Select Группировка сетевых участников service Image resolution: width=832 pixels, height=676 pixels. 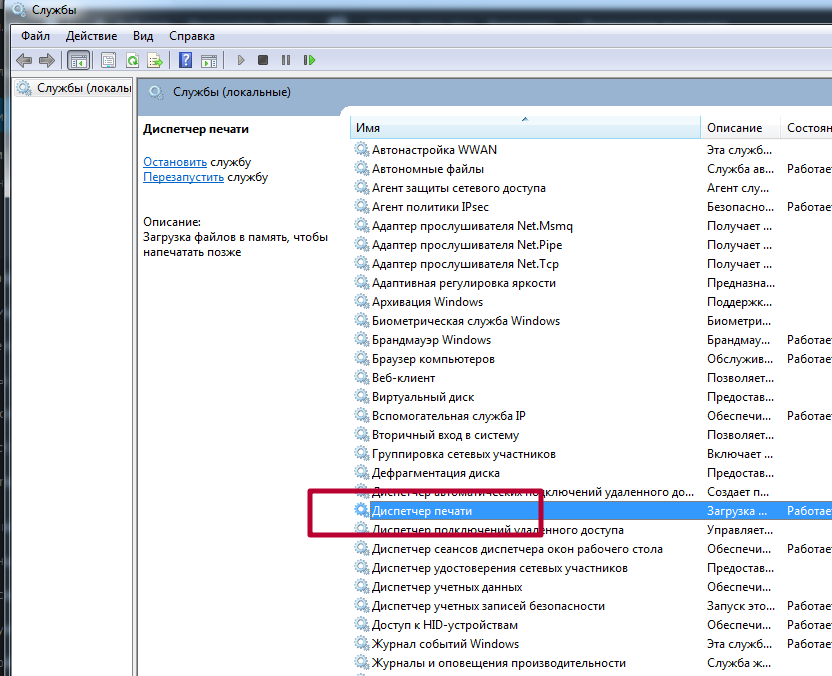tap(464, 454)
